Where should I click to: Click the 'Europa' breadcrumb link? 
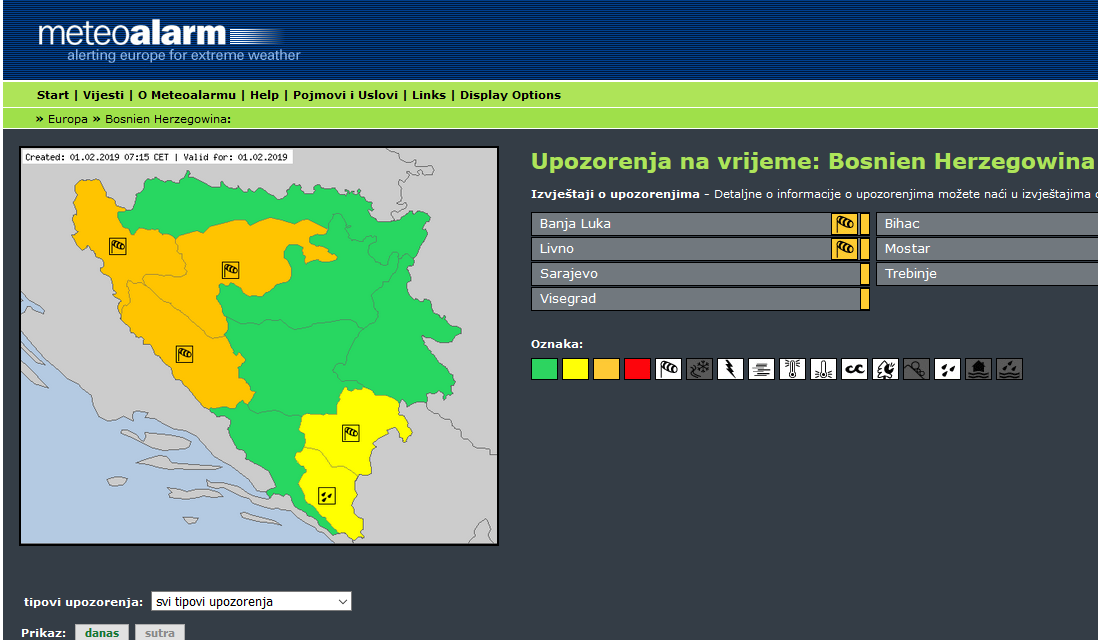68,119
